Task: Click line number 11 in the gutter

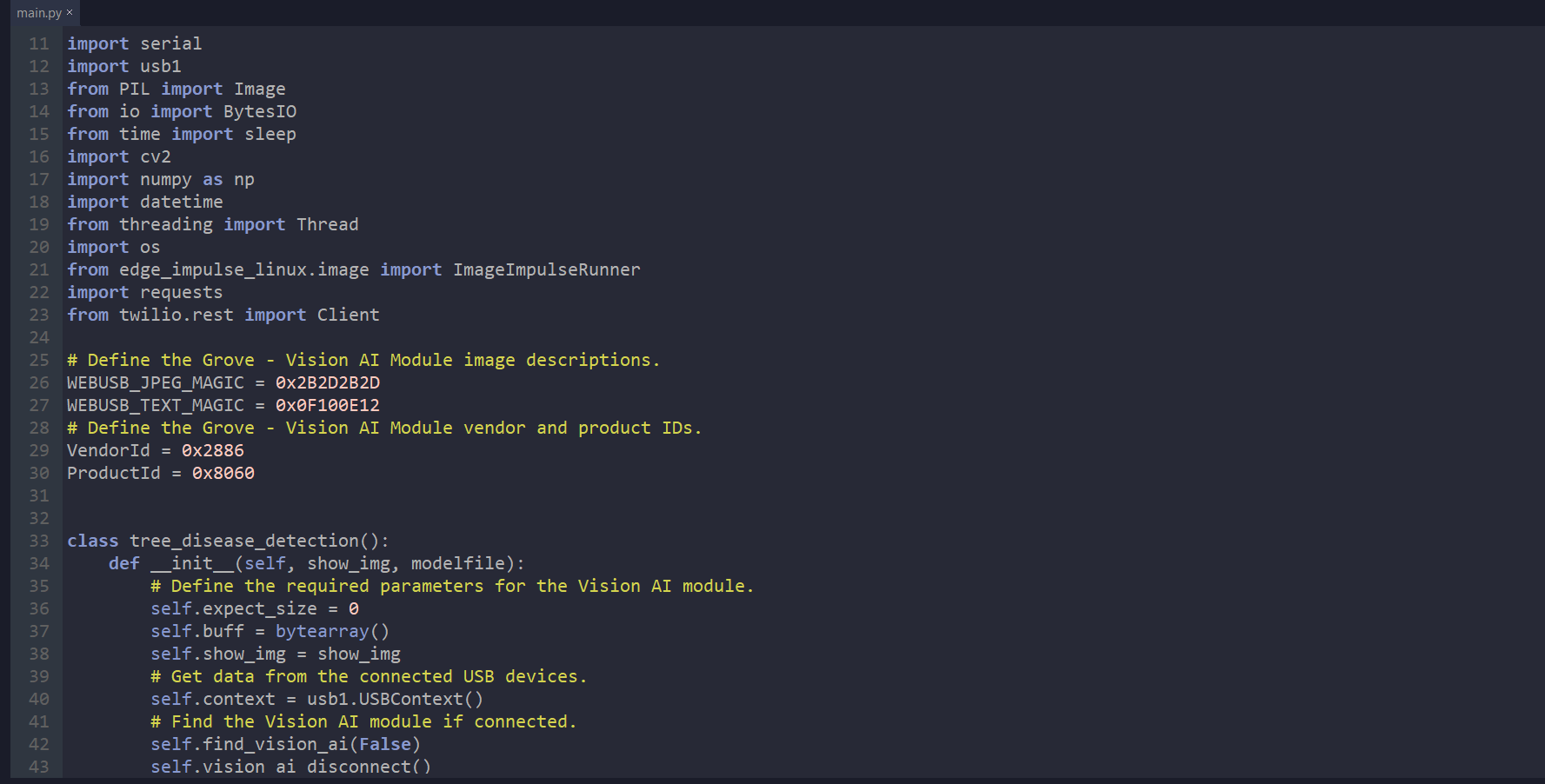Action: (39, 43)
